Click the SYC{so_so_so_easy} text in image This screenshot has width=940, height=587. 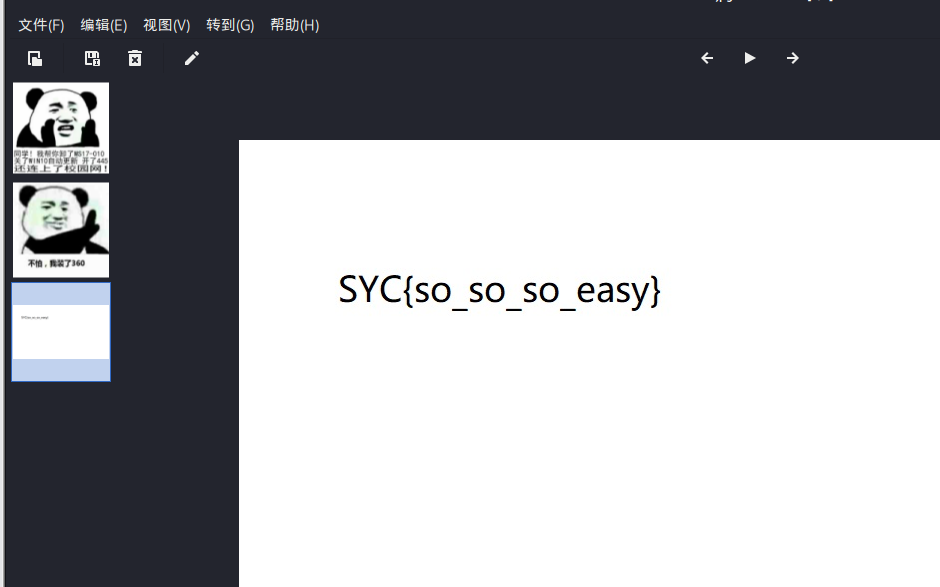coord(499,291)
